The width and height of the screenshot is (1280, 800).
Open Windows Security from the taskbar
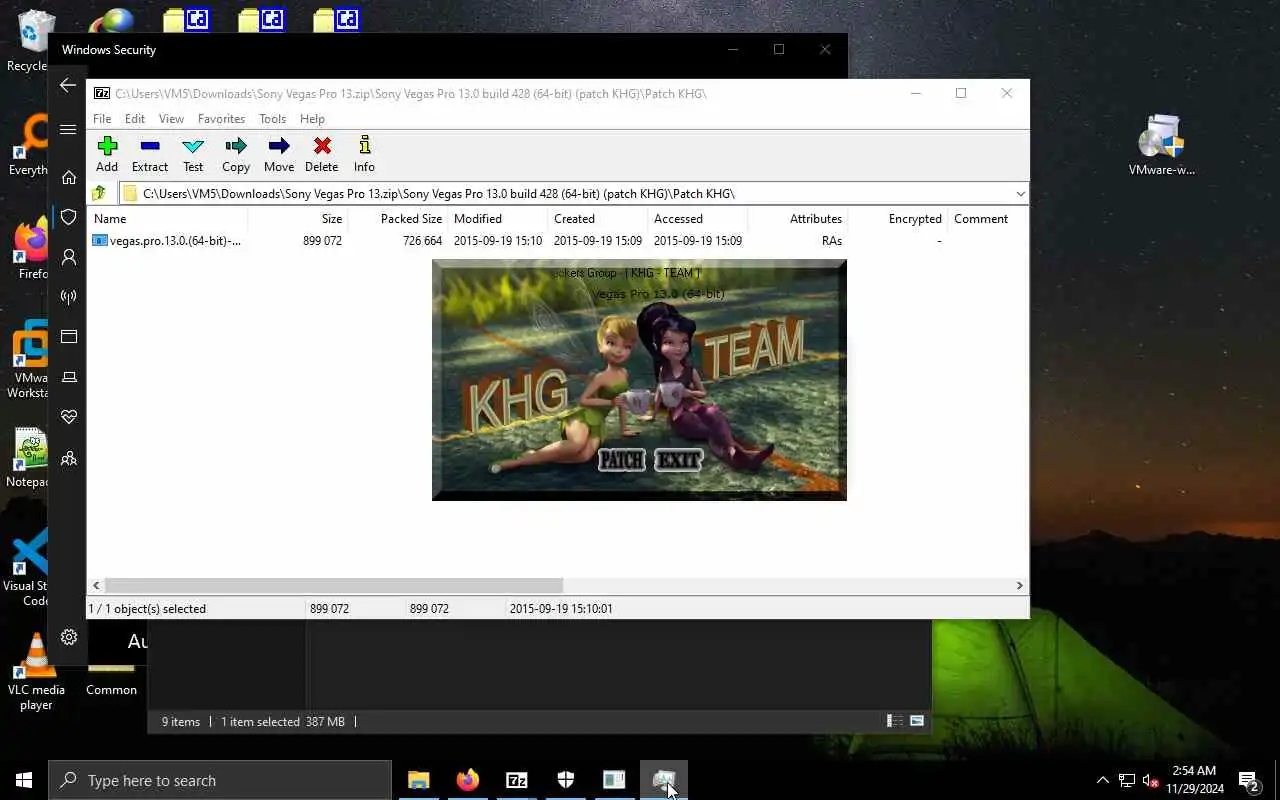565,780
